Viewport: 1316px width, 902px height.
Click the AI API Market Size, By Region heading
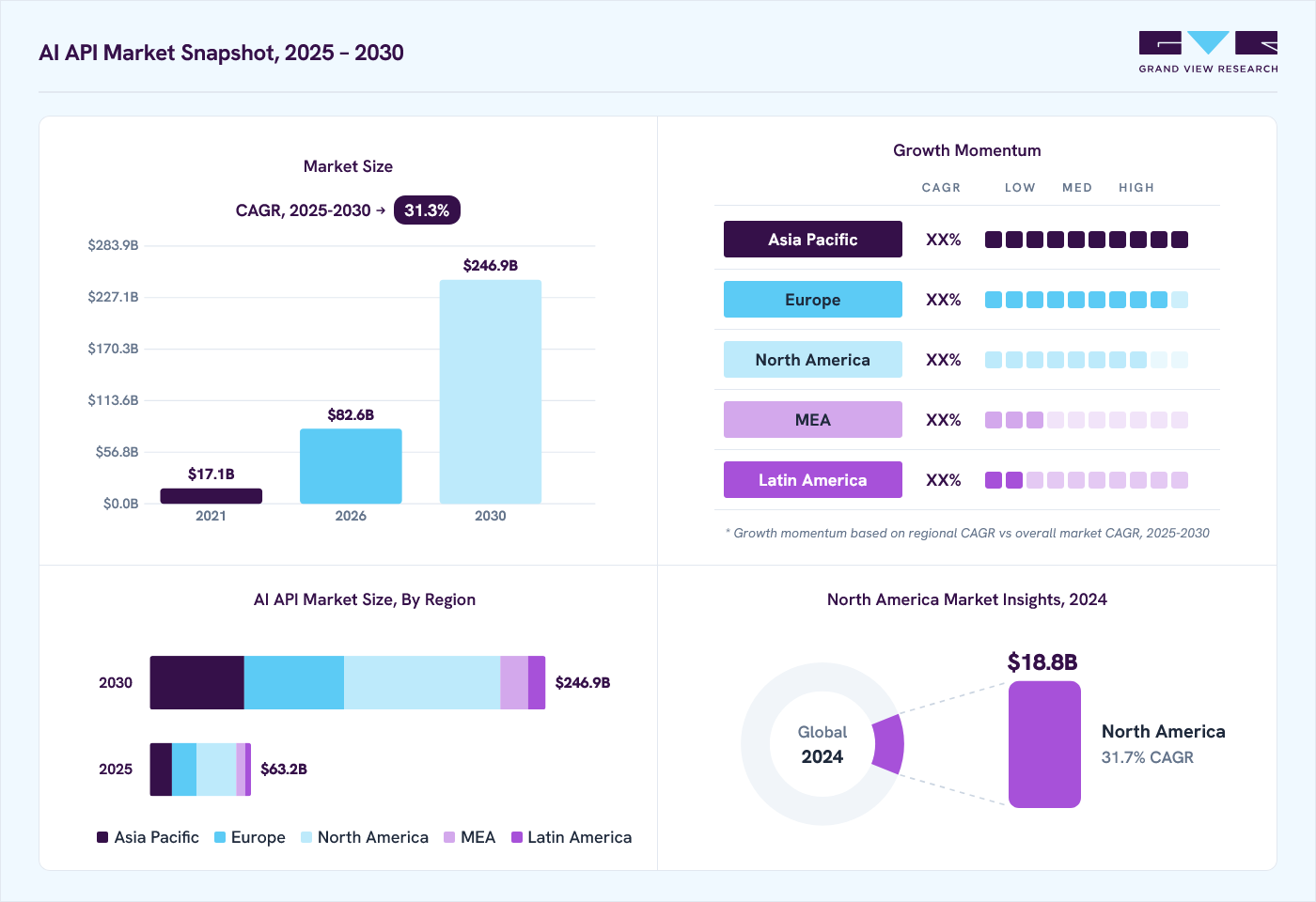coord(365,599)
